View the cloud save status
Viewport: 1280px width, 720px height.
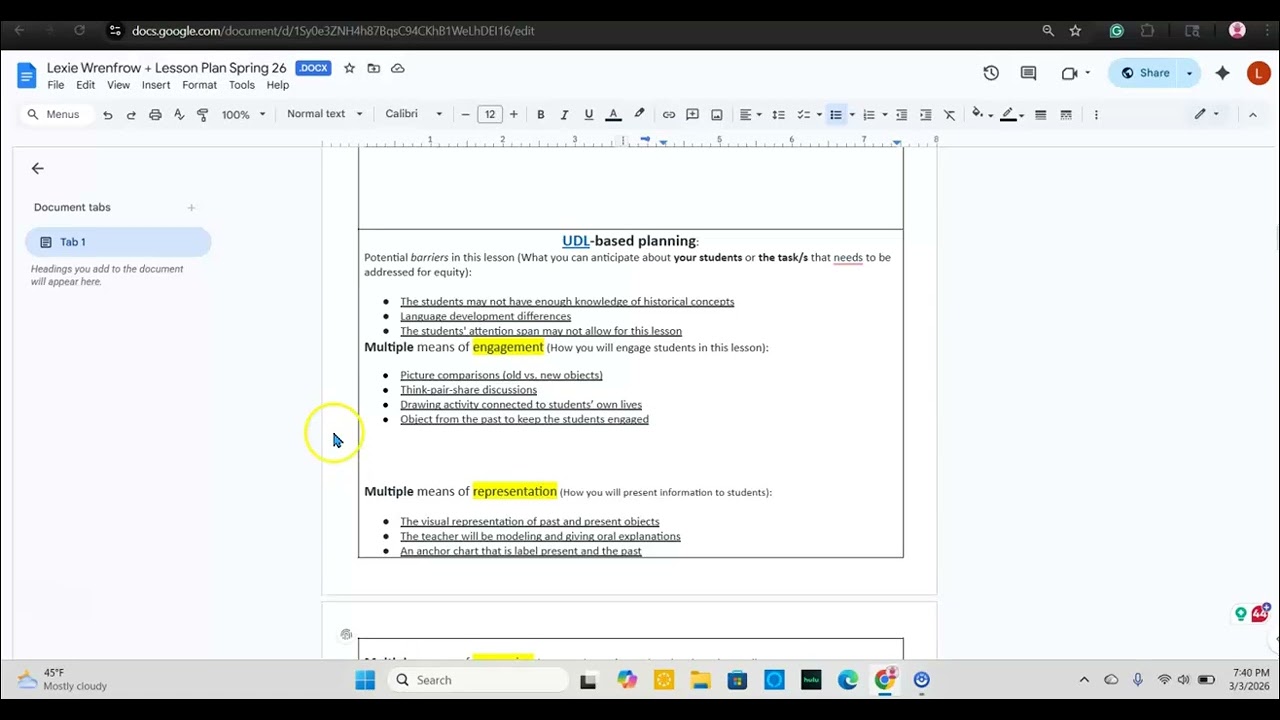tap(398, 68)
